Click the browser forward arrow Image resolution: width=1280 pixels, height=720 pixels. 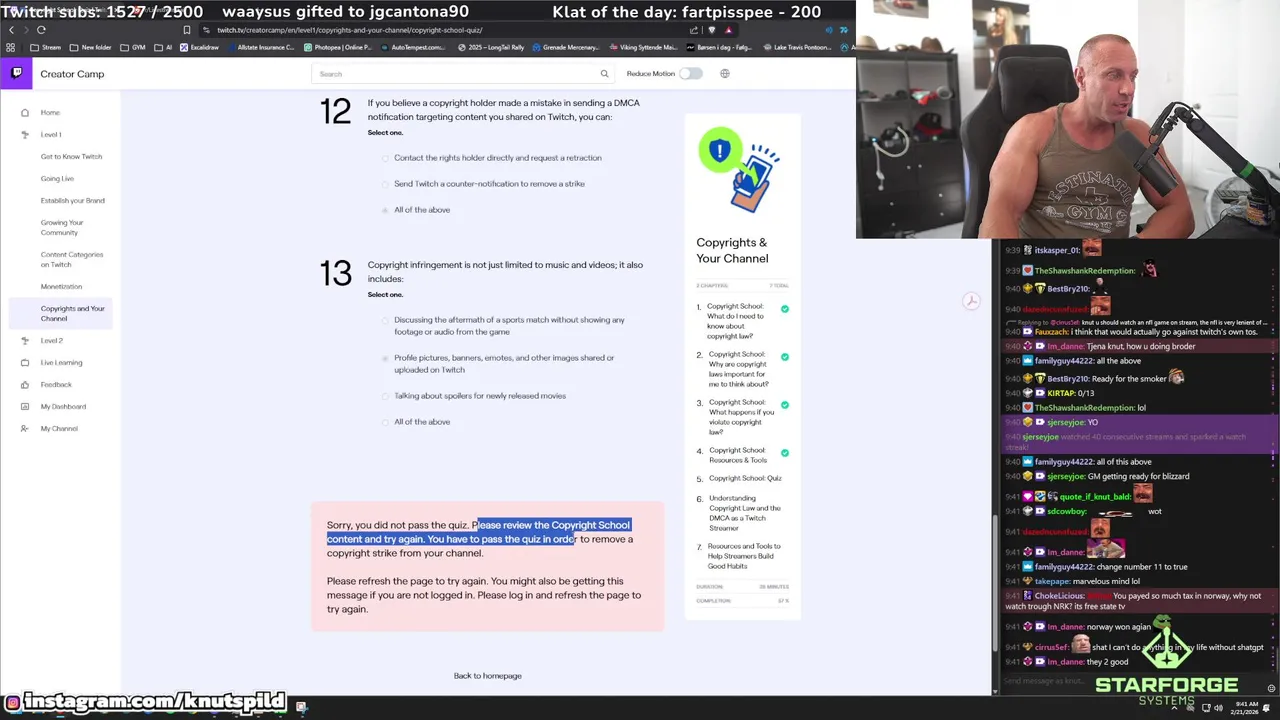click(x=26, y=30)
